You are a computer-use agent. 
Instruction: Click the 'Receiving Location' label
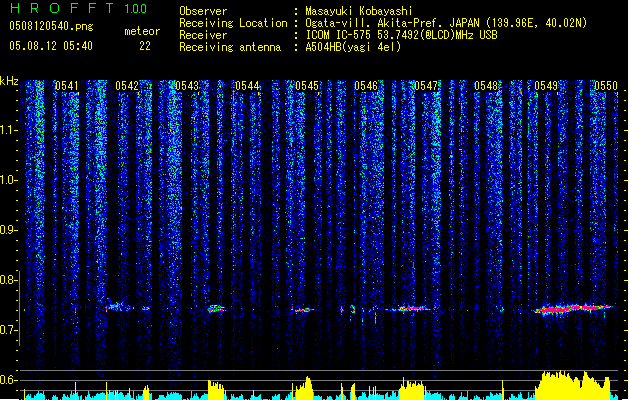(233, 23)
